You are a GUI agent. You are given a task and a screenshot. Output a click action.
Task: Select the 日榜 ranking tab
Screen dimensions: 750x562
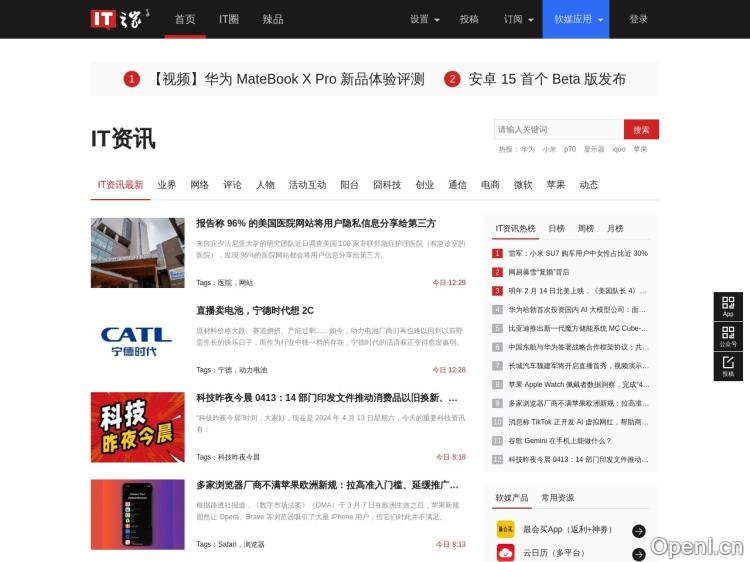tap(556, 229)
